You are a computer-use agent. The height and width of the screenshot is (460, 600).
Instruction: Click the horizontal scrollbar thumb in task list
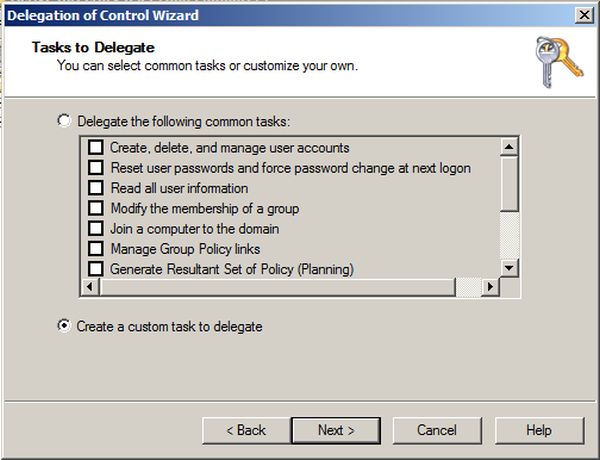[277, 287]
